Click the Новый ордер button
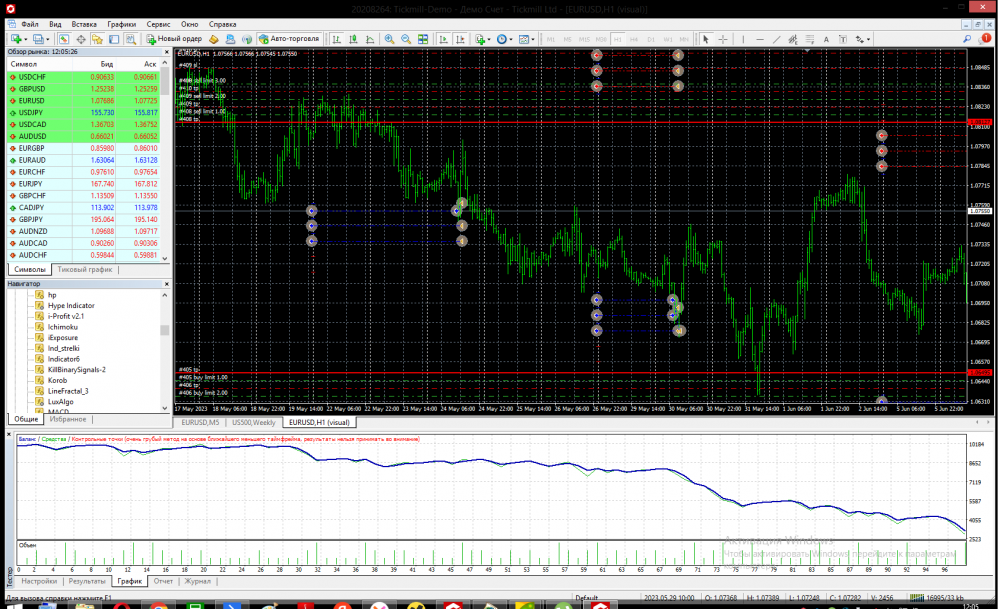Screen dimensions: 1000x609 (x=174, y=39)
